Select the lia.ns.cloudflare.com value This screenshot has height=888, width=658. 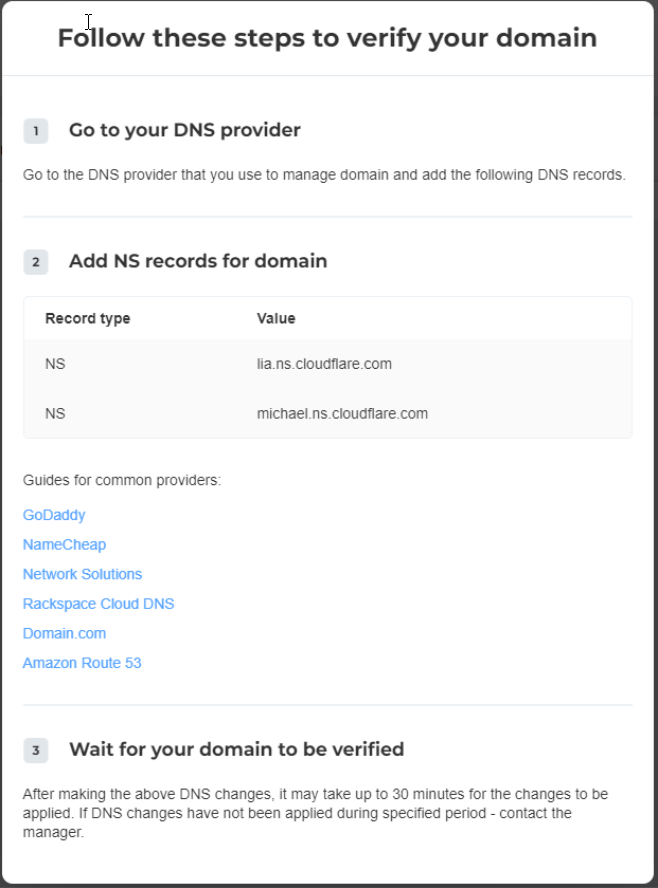(324, 364)
